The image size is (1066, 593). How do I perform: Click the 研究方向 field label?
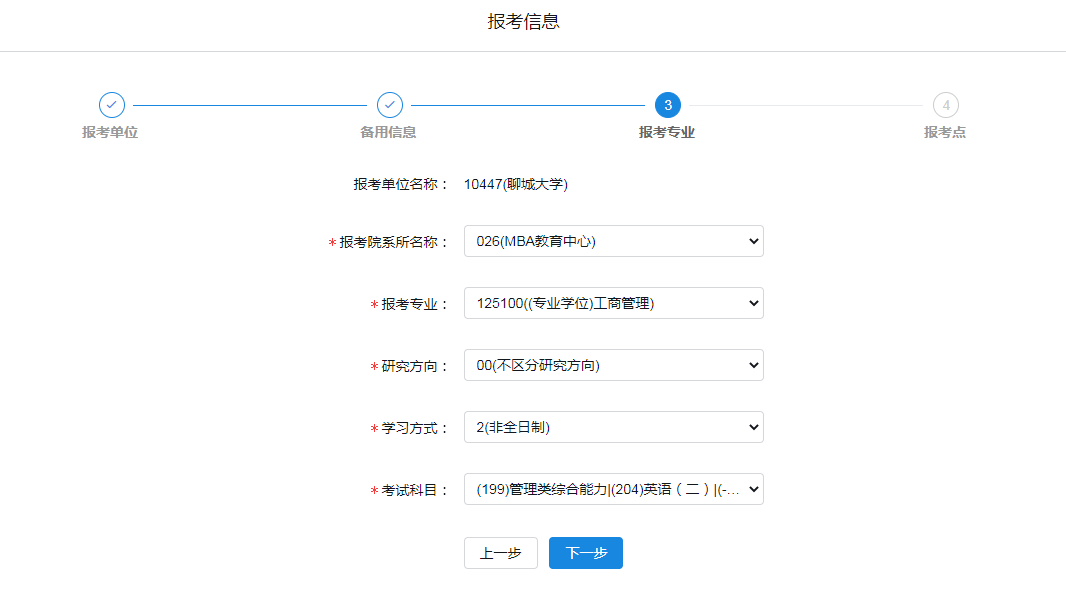click(x=415, y=367)
